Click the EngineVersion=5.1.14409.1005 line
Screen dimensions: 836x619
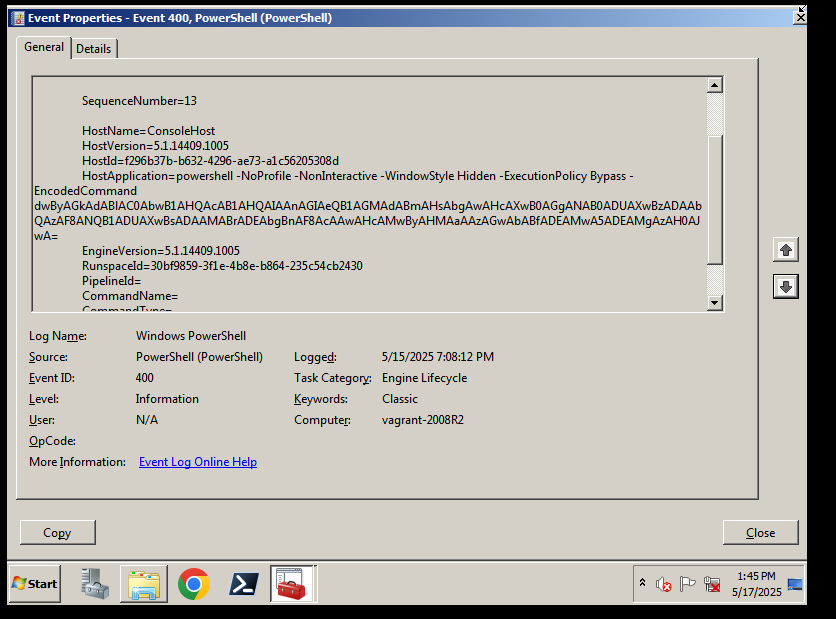pos(160,251)
